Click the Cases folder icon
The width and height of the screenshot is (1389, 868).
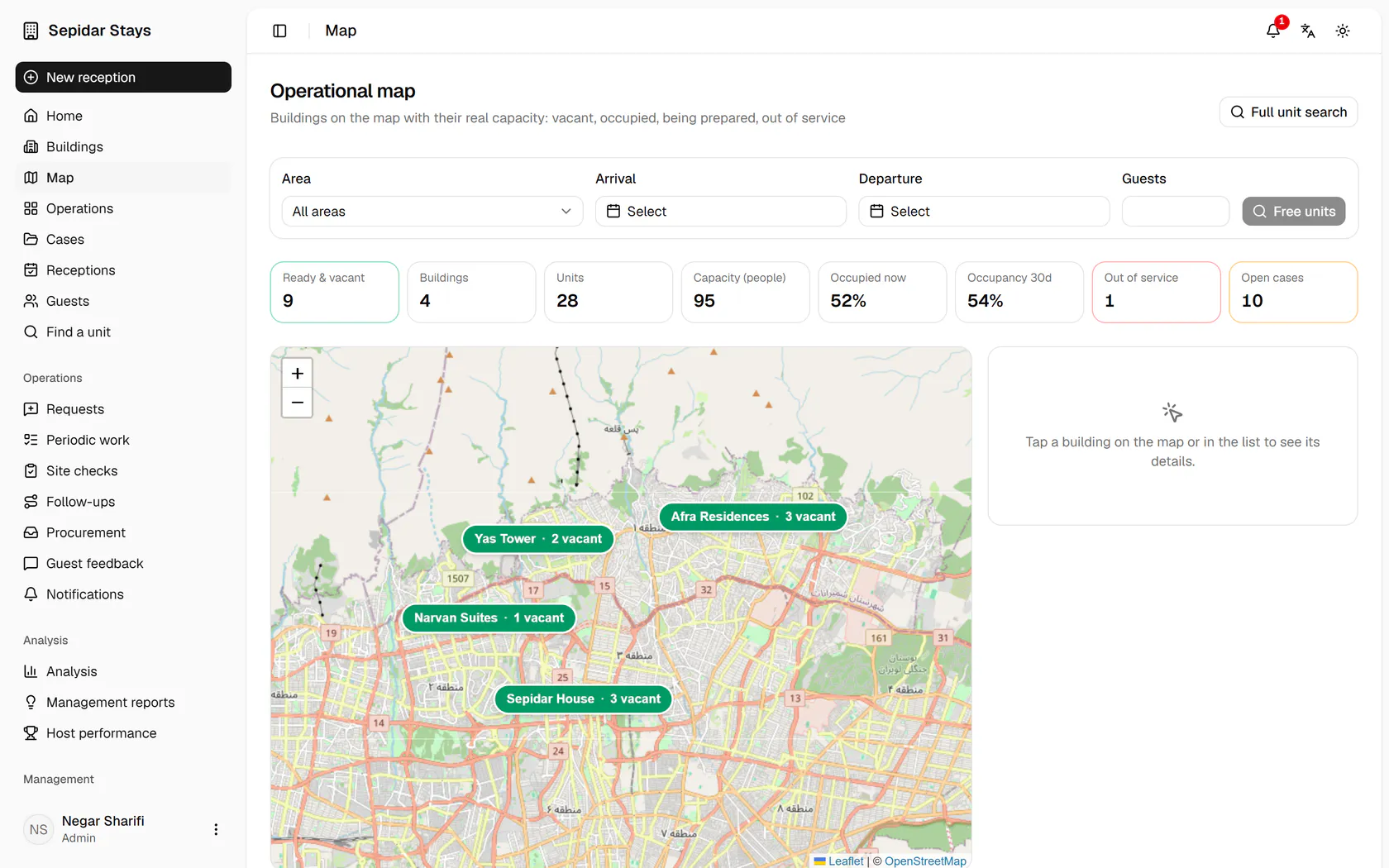(31, 239)
